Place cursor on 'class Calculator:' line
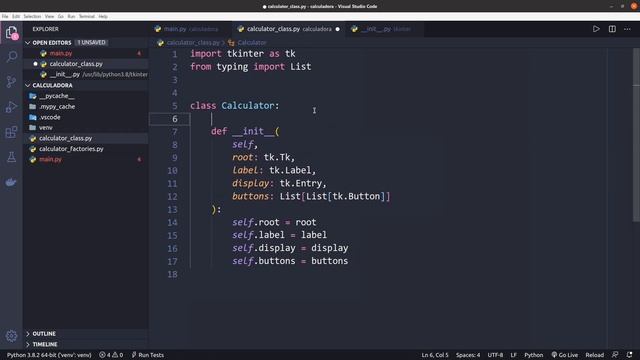Viewport: 640px width, 360px height. click(x=235, y=105)
